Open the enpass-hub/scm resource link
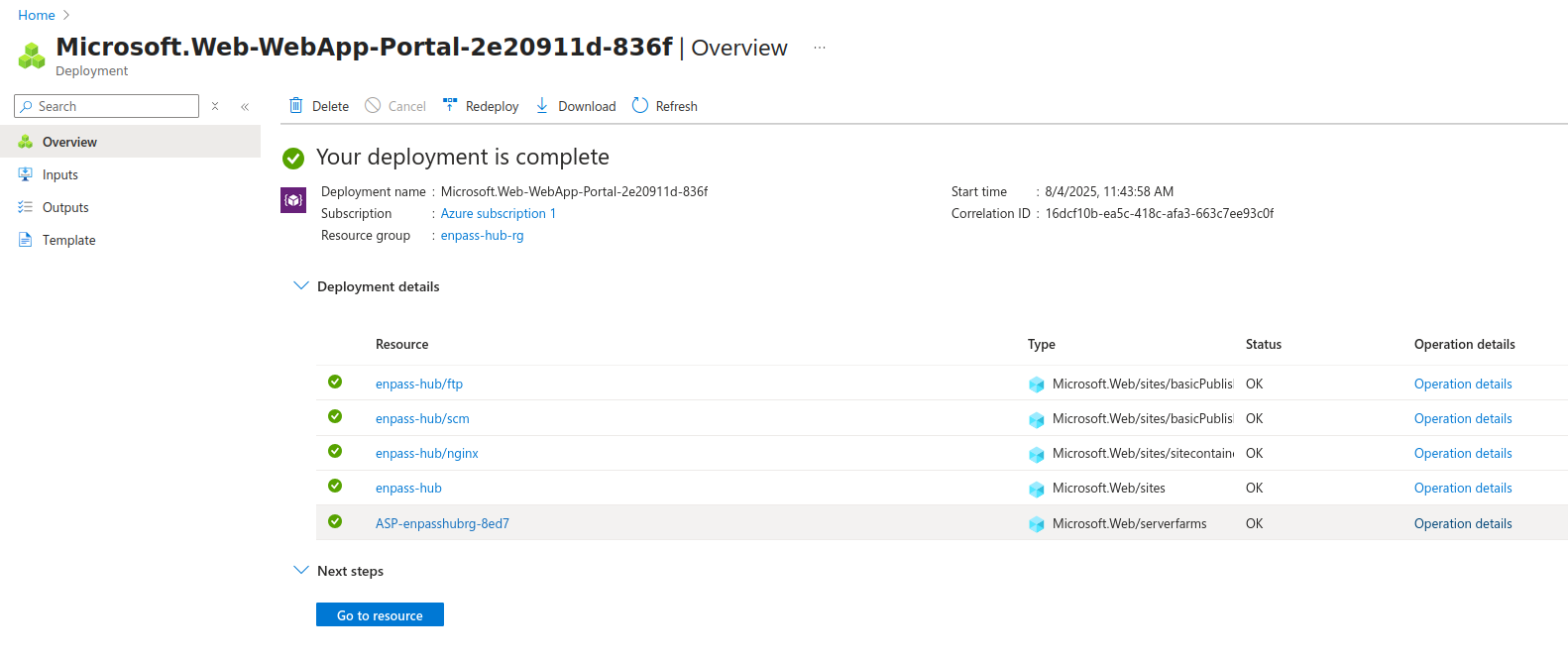Viewport: 1568px width, 661px height. tap(422, 418)
